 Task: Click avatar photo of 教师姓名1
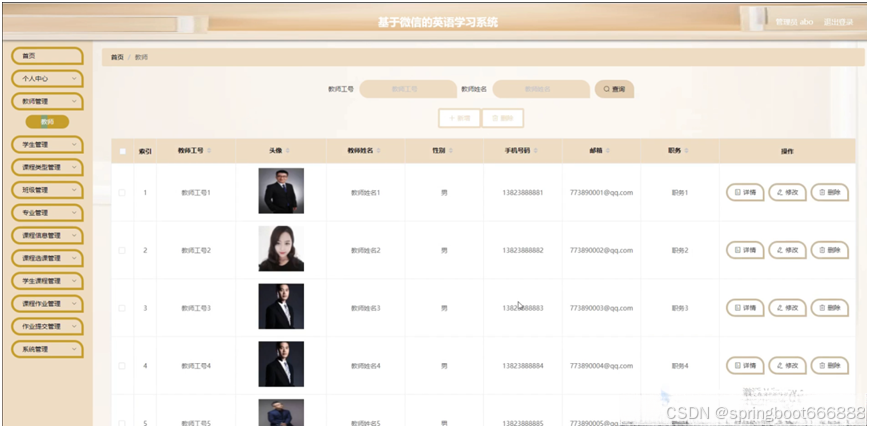[281, 191]
